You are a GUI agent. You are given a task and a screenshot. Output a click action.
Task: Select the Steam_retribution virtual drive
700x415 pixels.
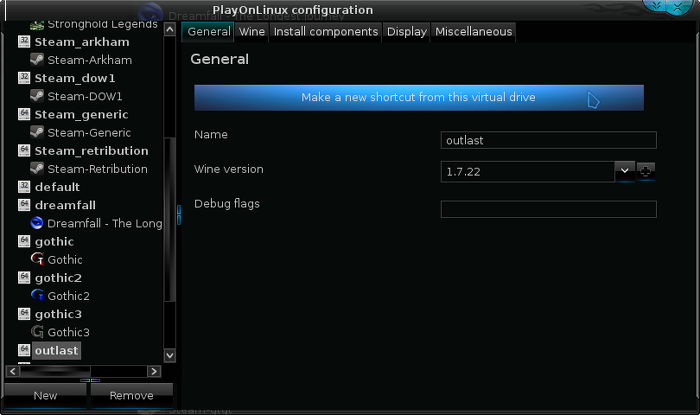point(92,151)
